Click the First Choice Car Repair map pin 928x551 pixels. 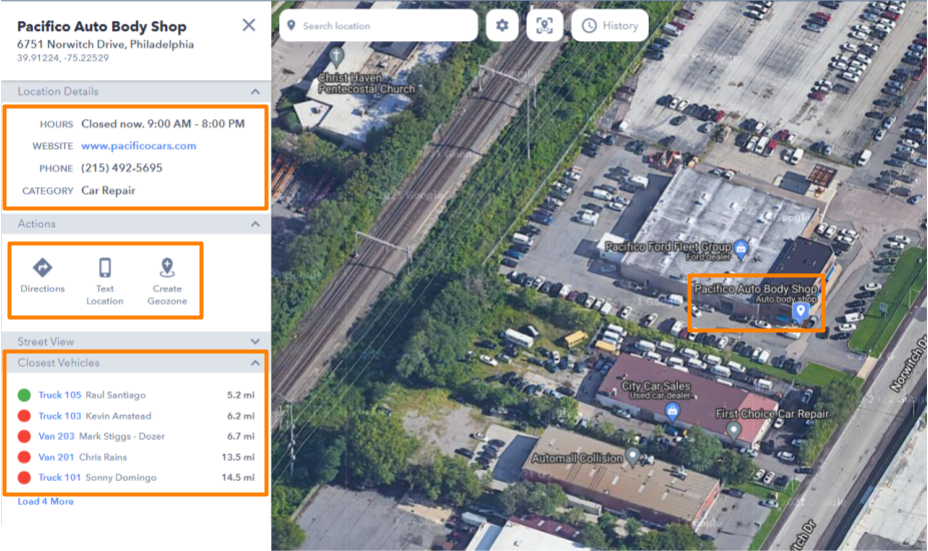(733, 431)
